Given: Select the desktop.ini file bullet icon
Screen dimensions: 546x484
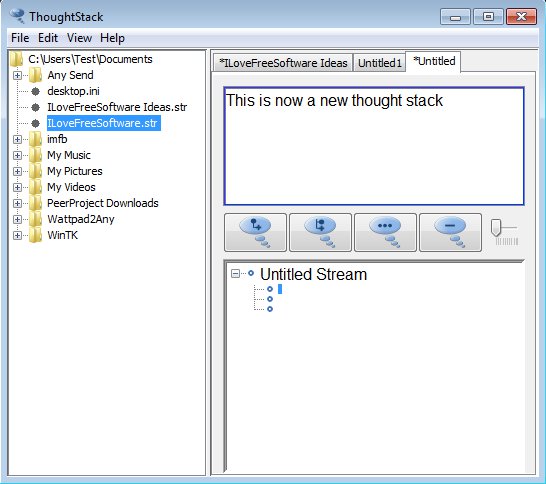Looking at the screenshot, I should coord(36,91).
